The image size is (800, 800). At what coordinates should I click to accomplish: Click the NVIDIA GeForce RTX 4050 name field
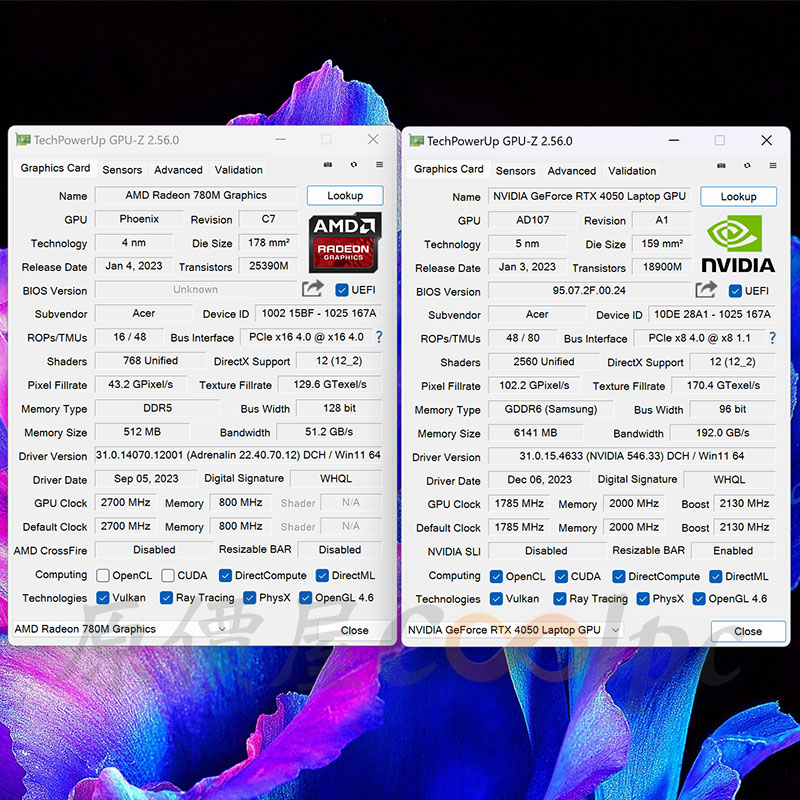tap(589, 196)
